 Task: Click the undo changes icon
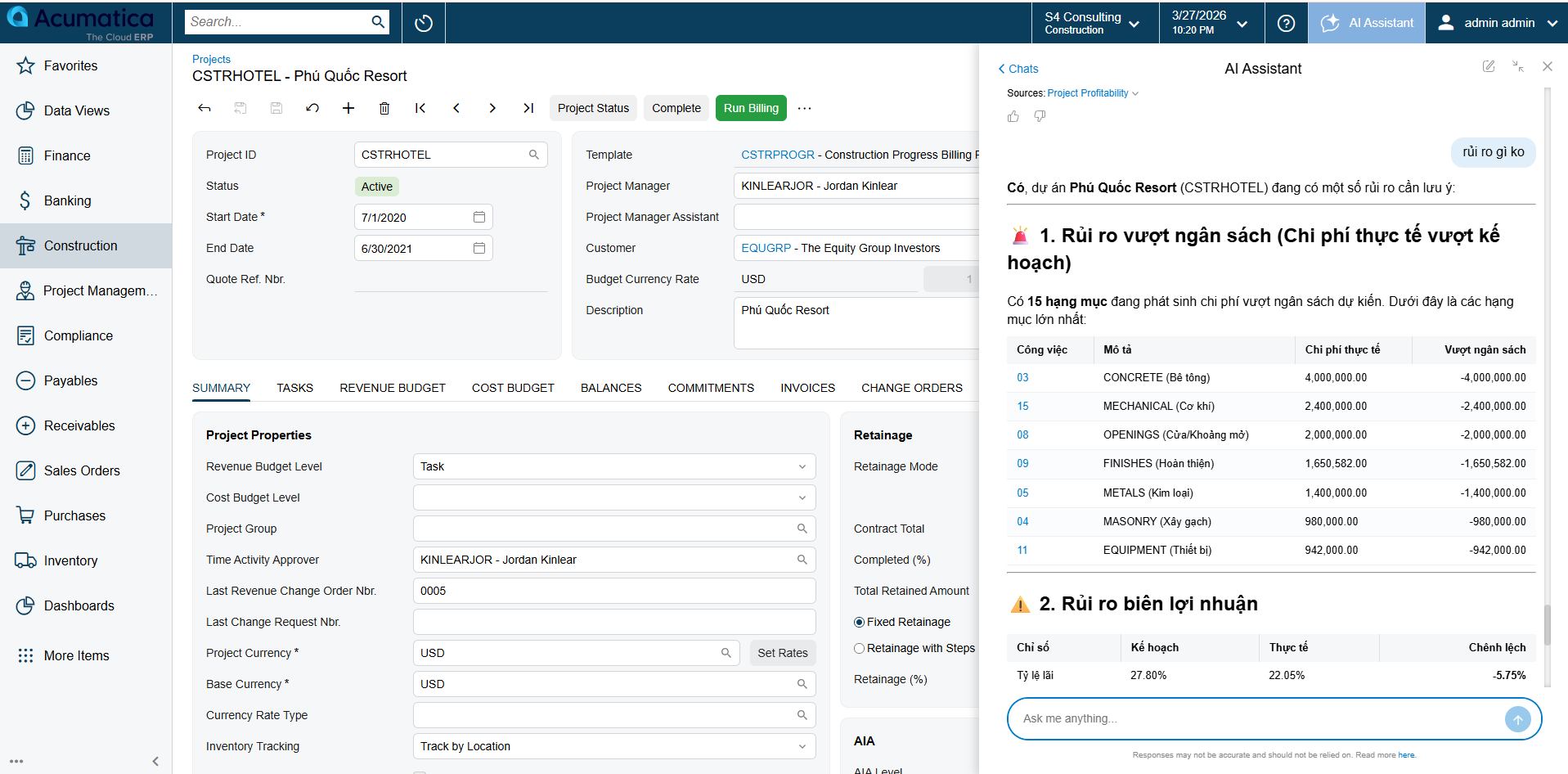click(x=312, y=108)
